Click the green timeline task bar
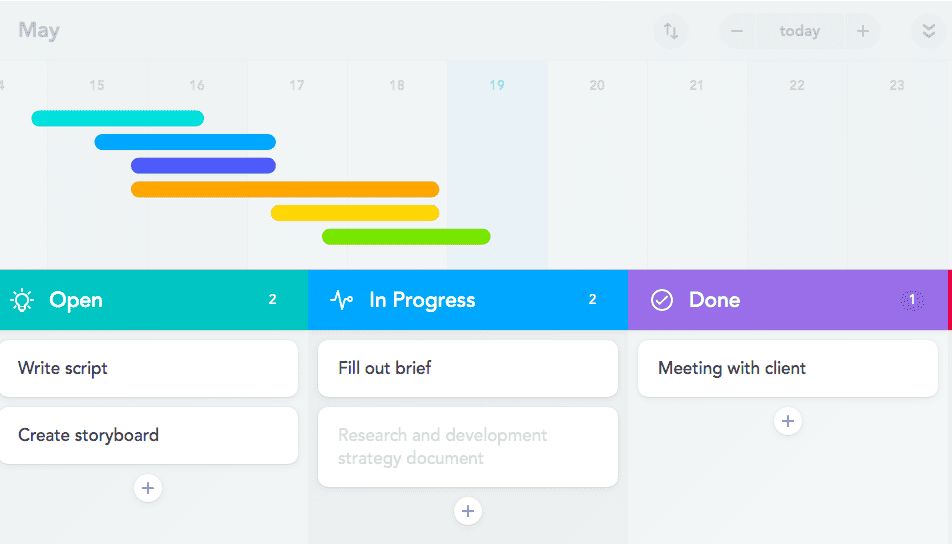Screen dimensions: 952x544 click(x=406, y=237)
